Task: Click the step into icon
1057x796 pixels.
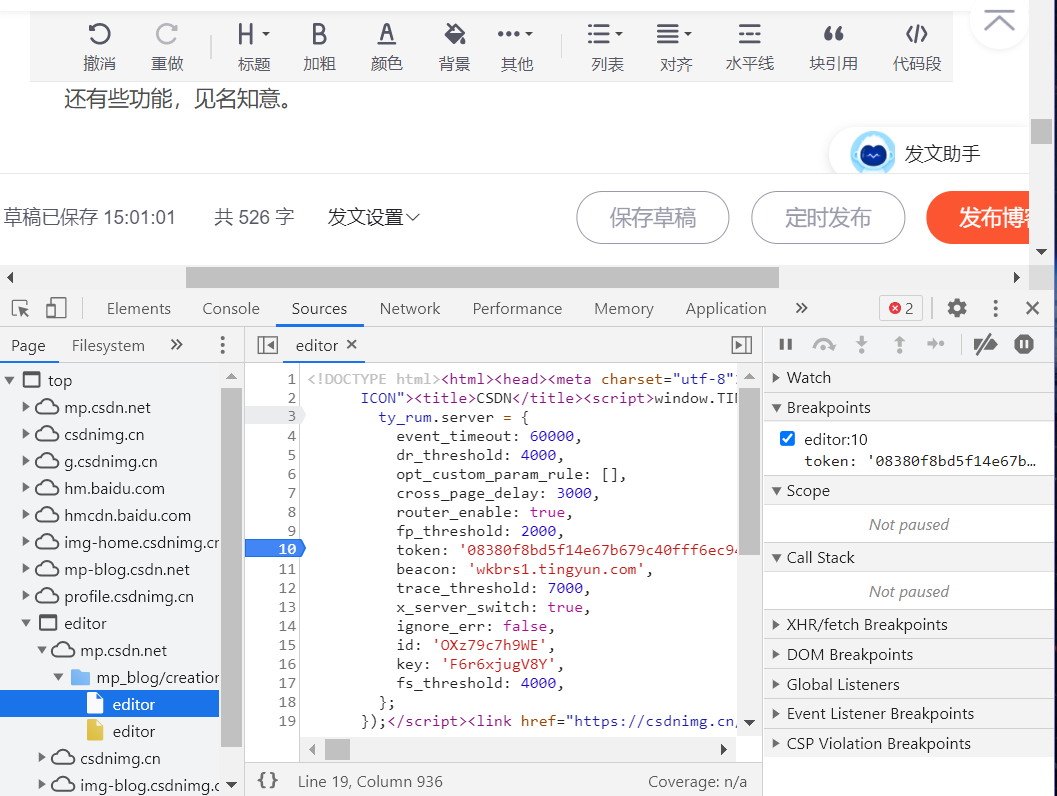Action: point(862,344)
